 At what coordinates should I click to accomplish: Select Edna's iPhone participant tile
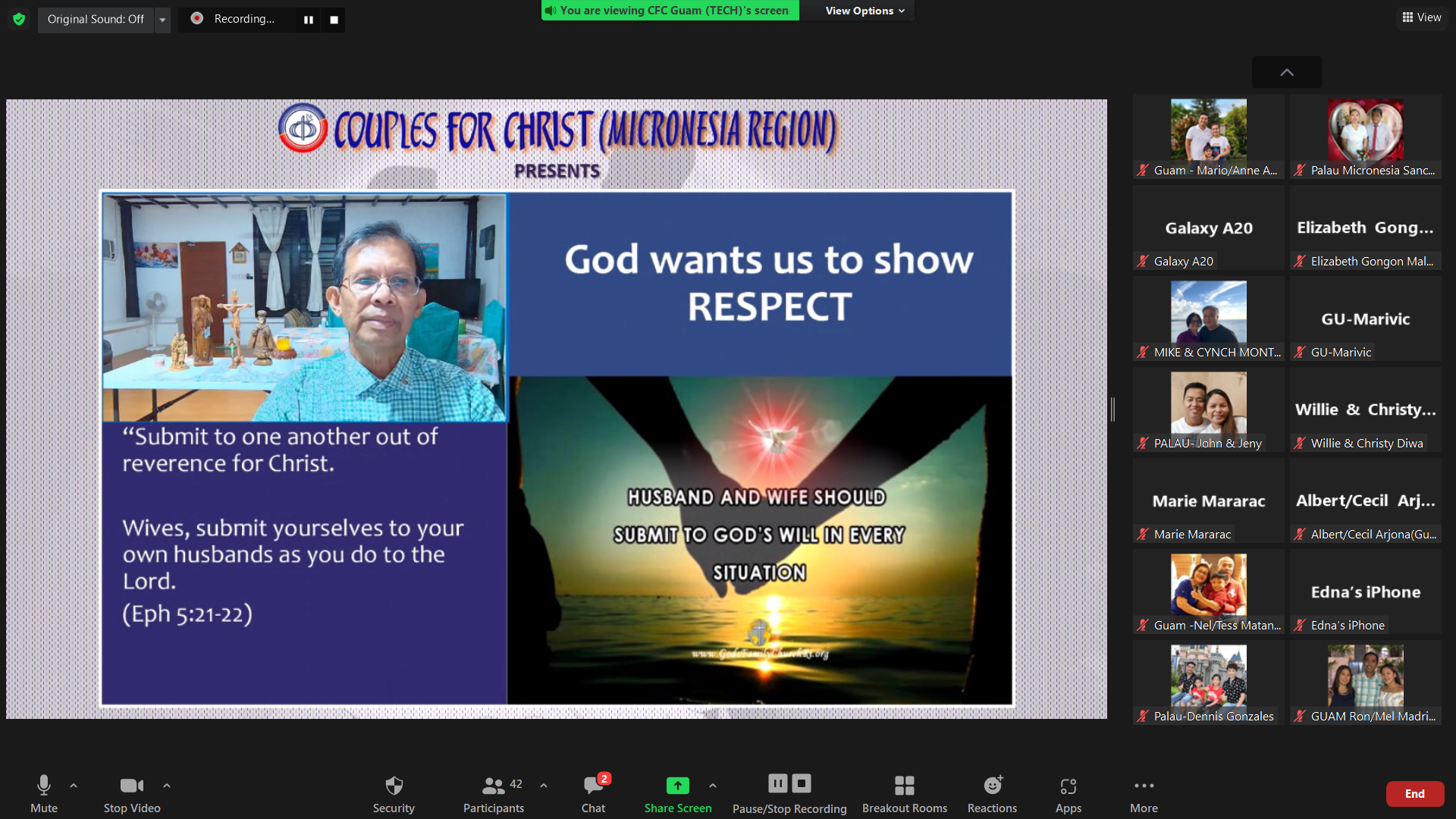pyautogui.click(x=1366, y=591)
